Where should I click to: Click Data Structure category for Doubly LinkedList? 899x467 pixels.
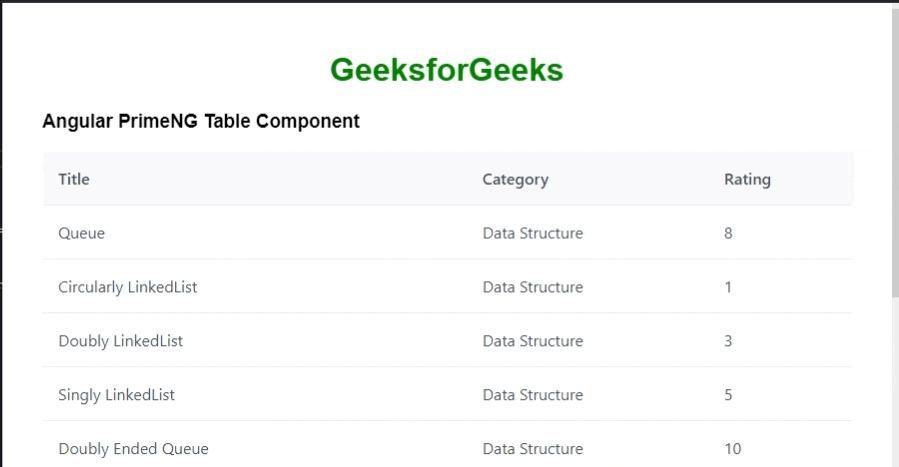tap(532, 341)
